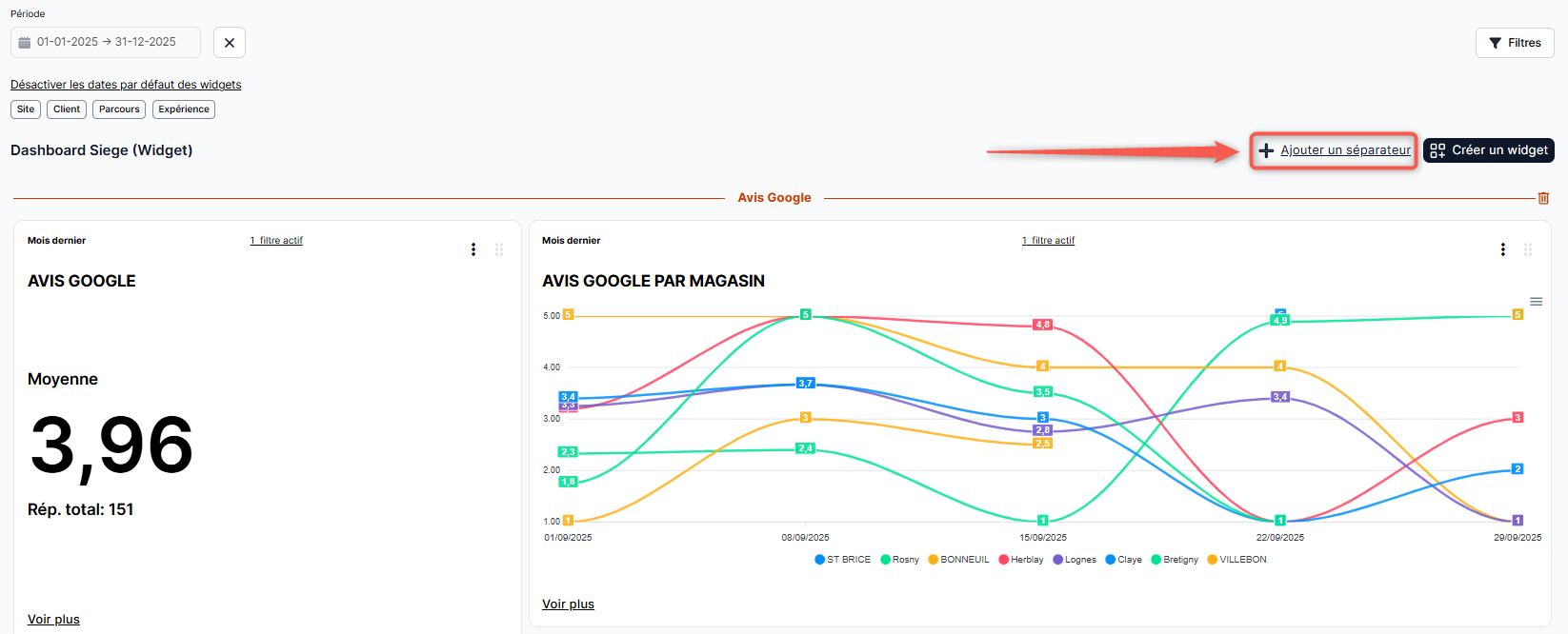Click the calendar icon in the Période field
Screen dimensions: 1568x634
pyautogui.click(x=25, y=43)
